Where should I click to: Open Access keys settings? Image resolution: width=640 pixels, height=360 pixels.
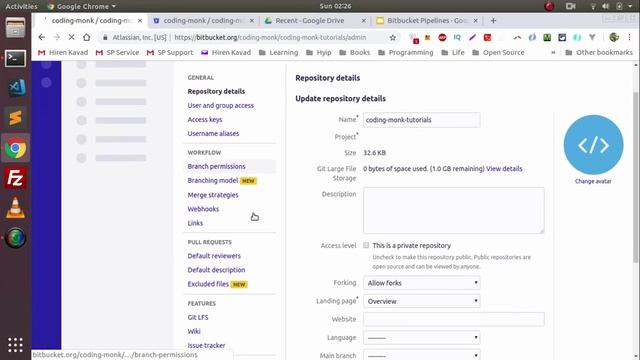205,120
